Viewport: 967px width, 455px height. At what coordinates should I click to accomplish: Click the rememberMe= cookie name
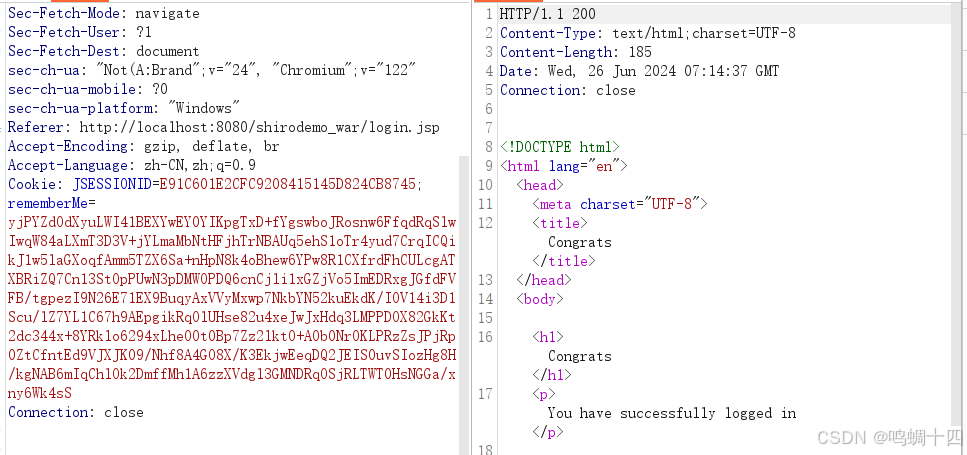52,203
